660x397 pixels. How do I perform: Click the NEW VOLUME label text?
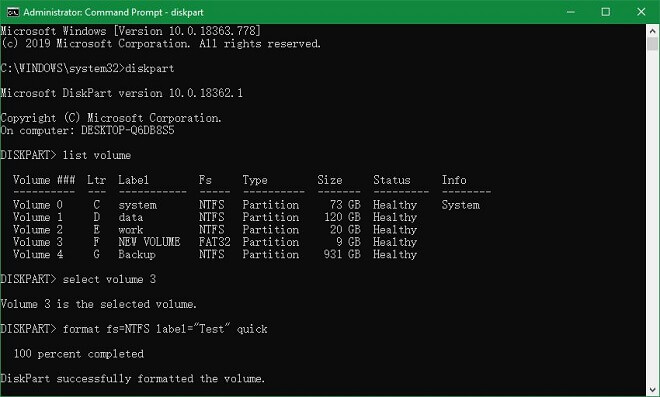(x=149, y=242)
